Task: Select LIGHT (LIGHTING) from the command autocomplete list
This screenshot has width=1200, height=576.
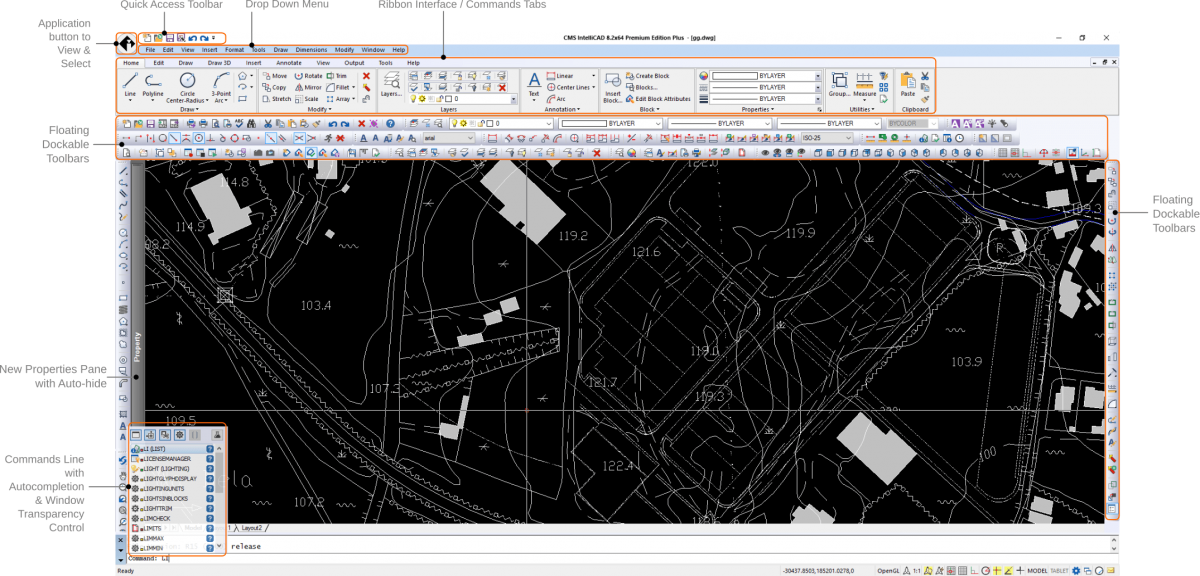Action: click(x=165, y=470)
